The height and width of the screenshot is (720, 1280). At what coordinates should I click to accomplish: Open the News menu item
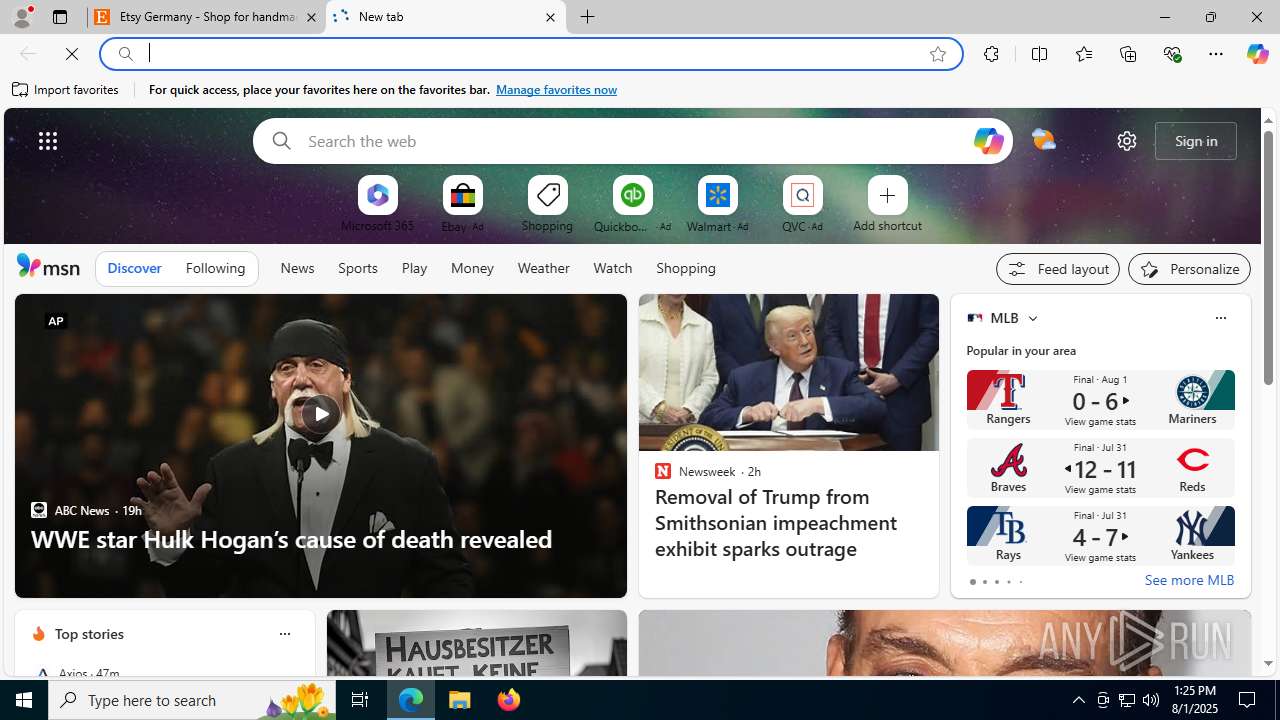coord(297,268)
